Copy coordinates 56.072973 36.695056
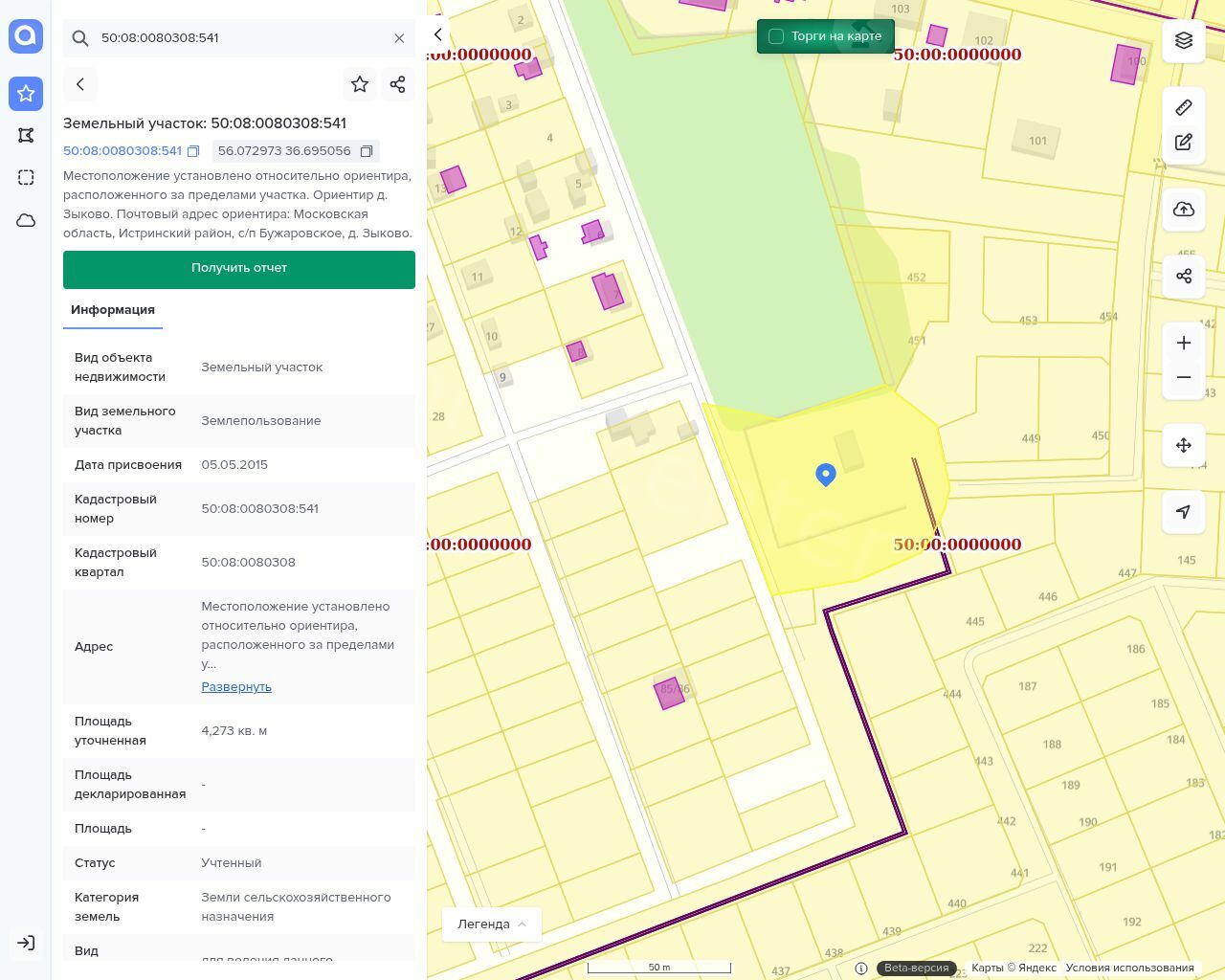The width and height of the screenshot is (1225, 980). click(x=366, y=151)
